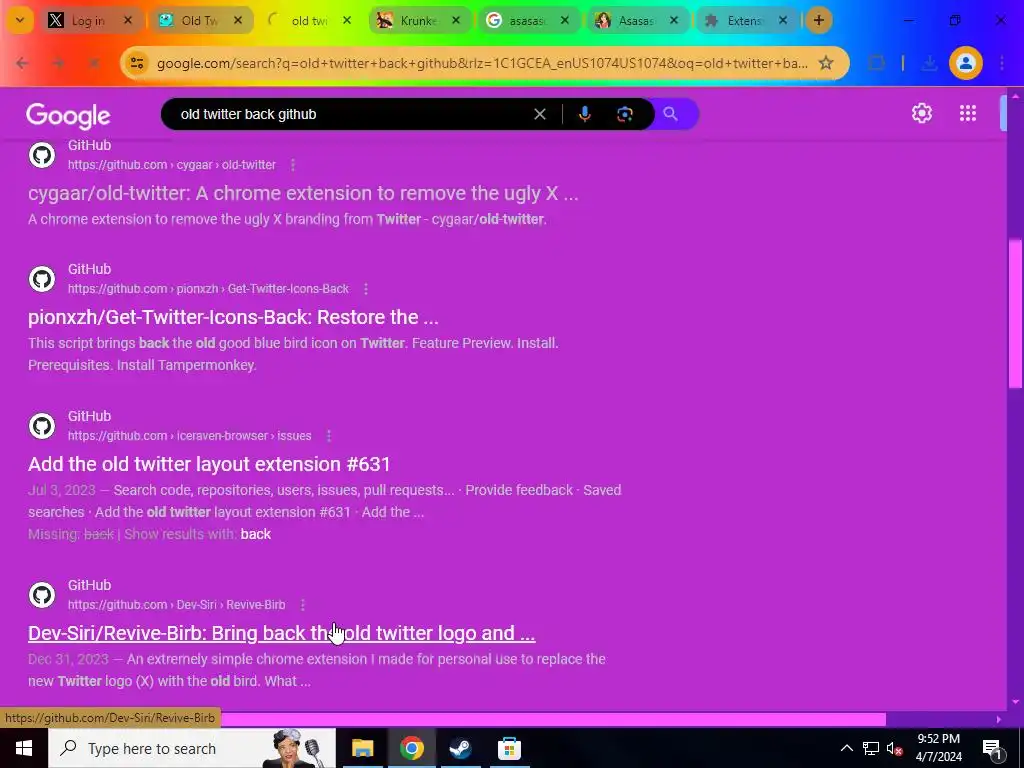Open Google apps grid
Image resolution: width=1024 pixels, height=768 pixels.
click(968, 114)
